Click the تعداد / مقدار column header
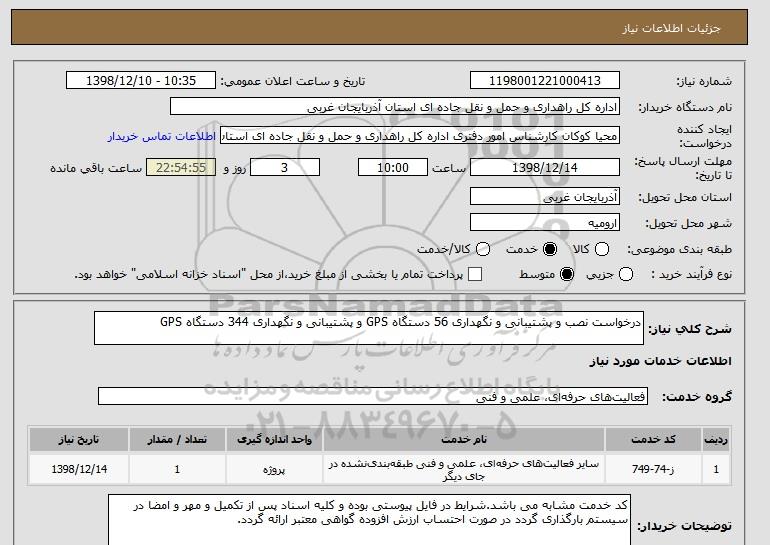This screenshot has width=770, height=545. (177, 439)
